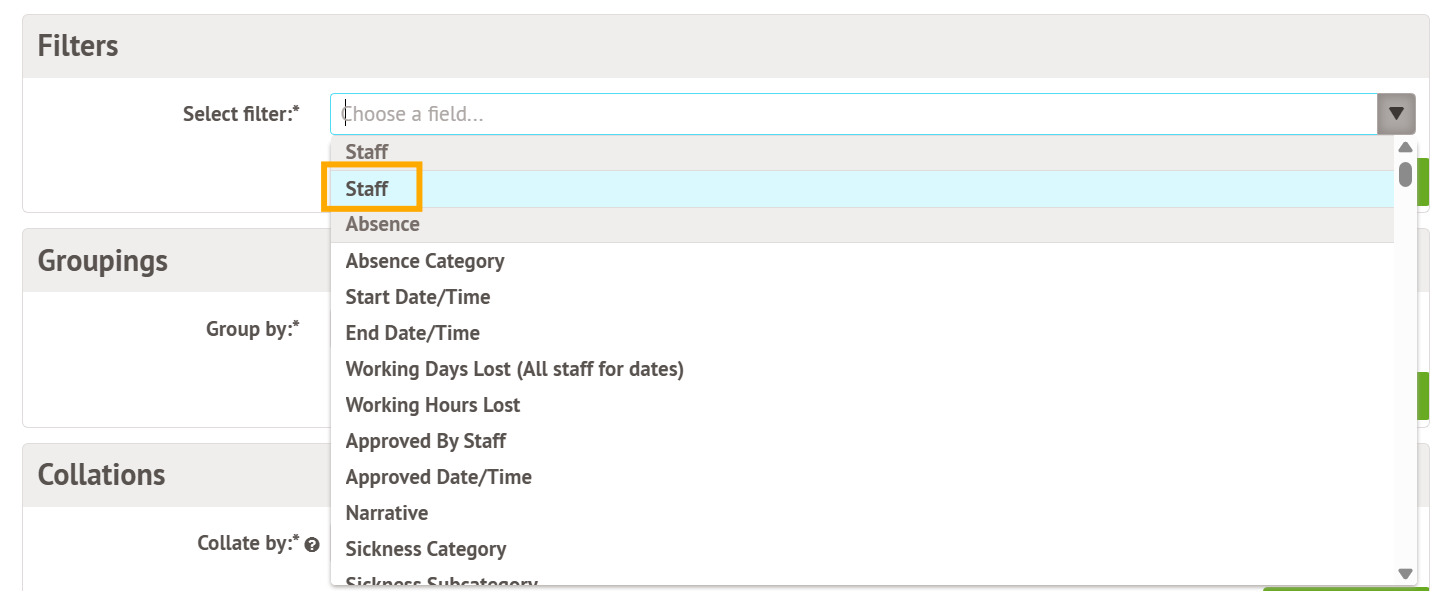Select Working Days Lost (All staff for dates)
Viewport: 1444px width, 591px height.
[514, 369]
